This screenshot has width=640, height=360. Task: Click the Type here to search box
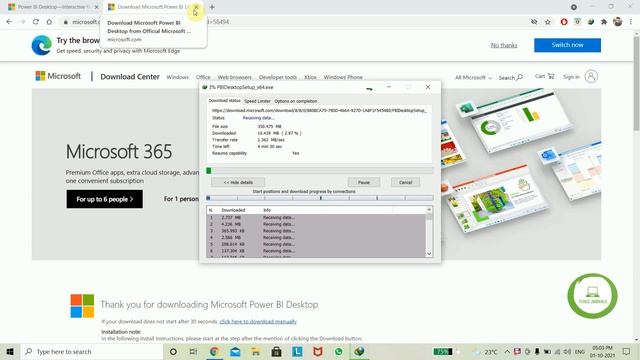(91, 351)
